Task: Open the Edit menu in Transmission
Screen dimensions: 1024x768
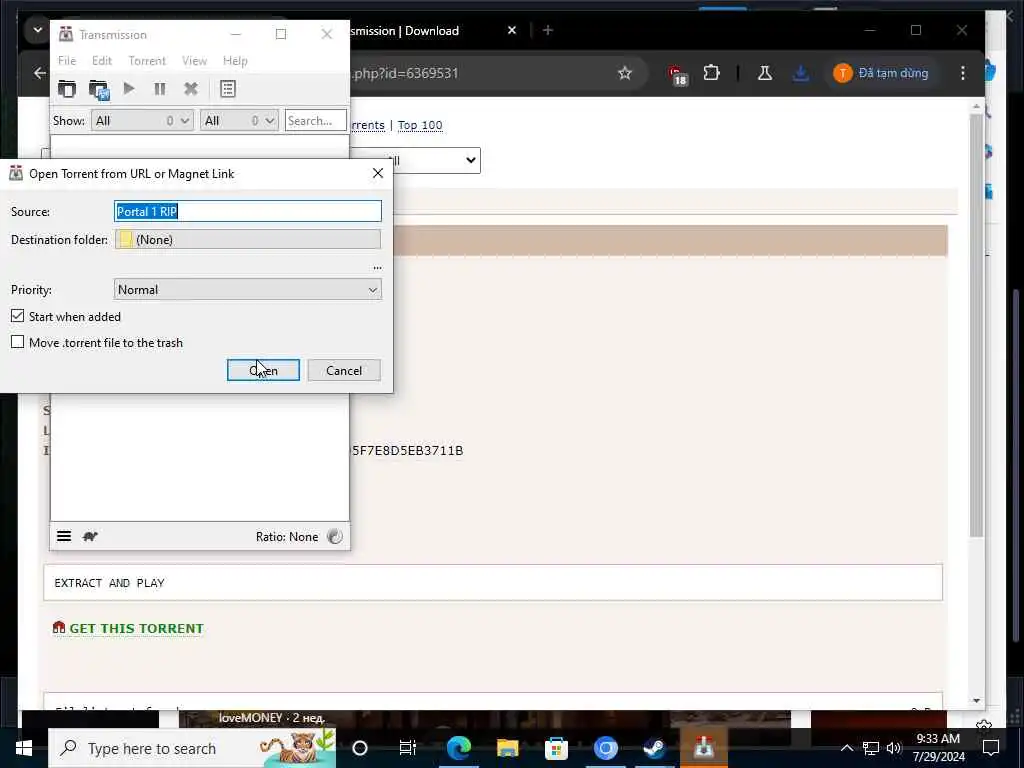Action: (x=102, y=61)
